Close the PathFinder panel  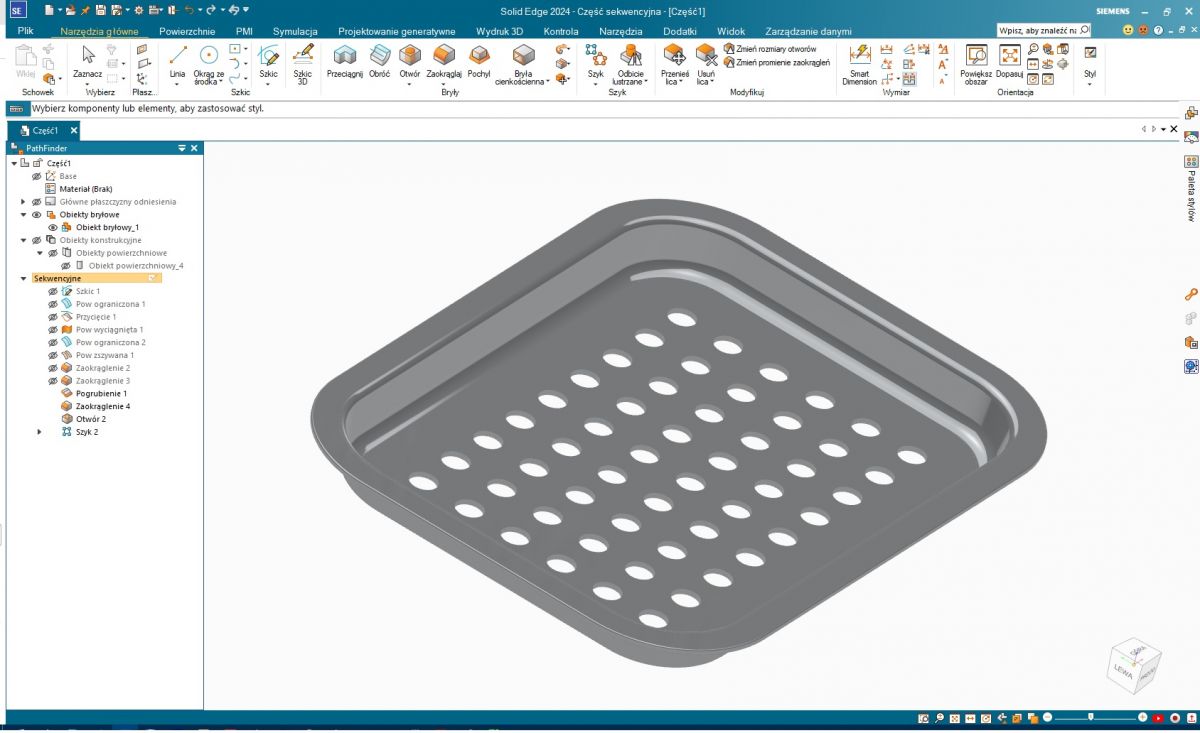tap(195, 148)
